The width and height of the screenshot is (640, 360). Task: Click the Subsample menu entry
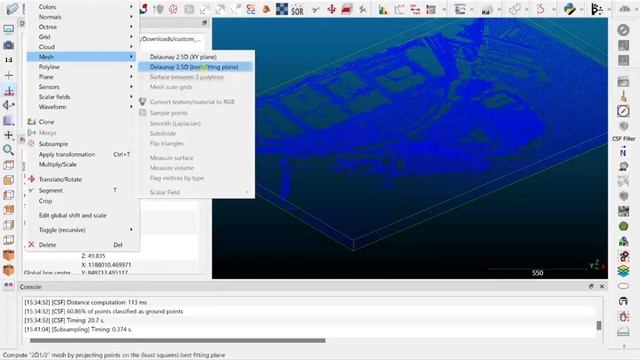point(53,144)
